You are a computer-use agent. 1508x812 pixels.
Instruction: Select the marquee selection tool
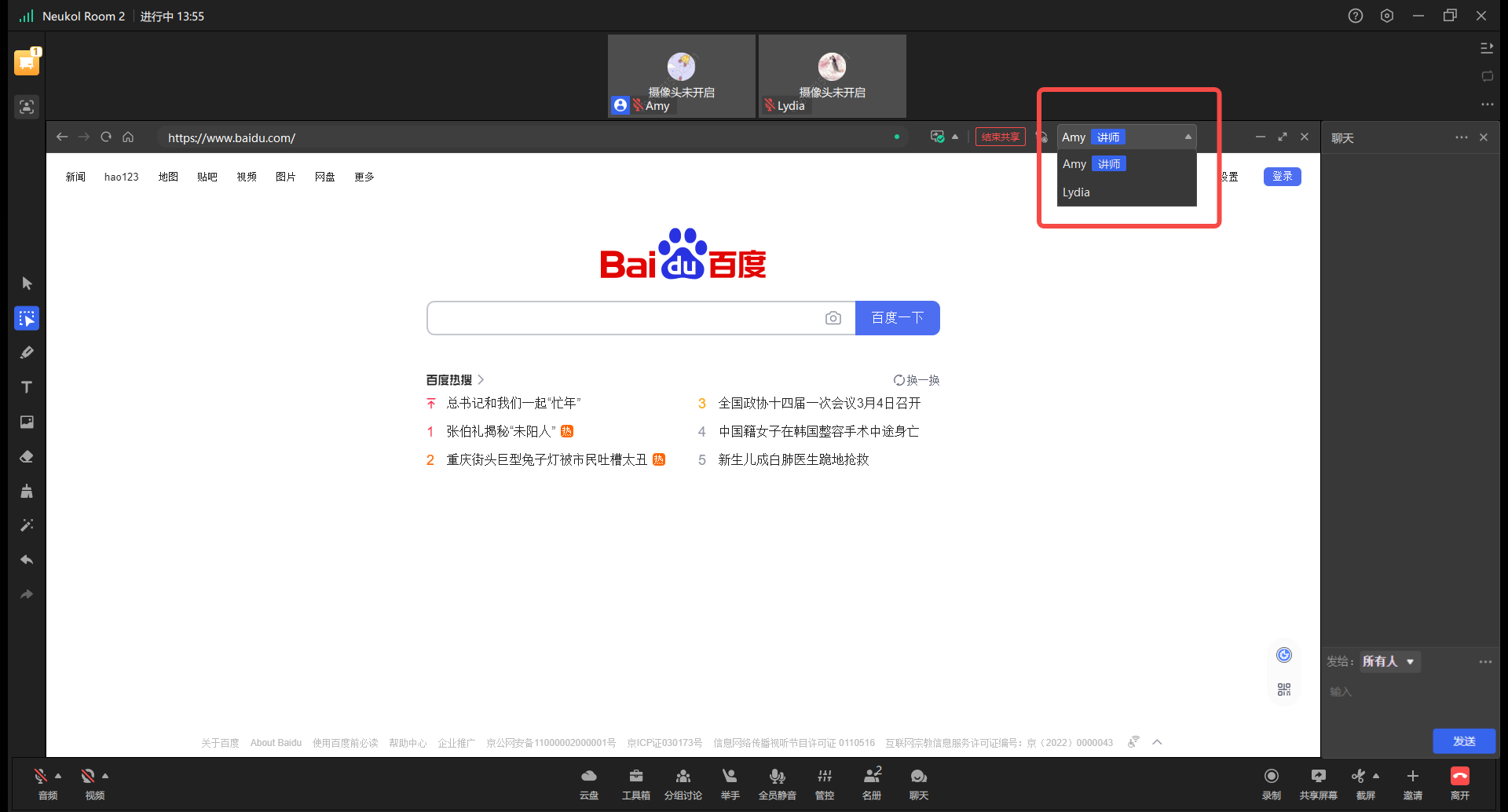pos(27,318)
